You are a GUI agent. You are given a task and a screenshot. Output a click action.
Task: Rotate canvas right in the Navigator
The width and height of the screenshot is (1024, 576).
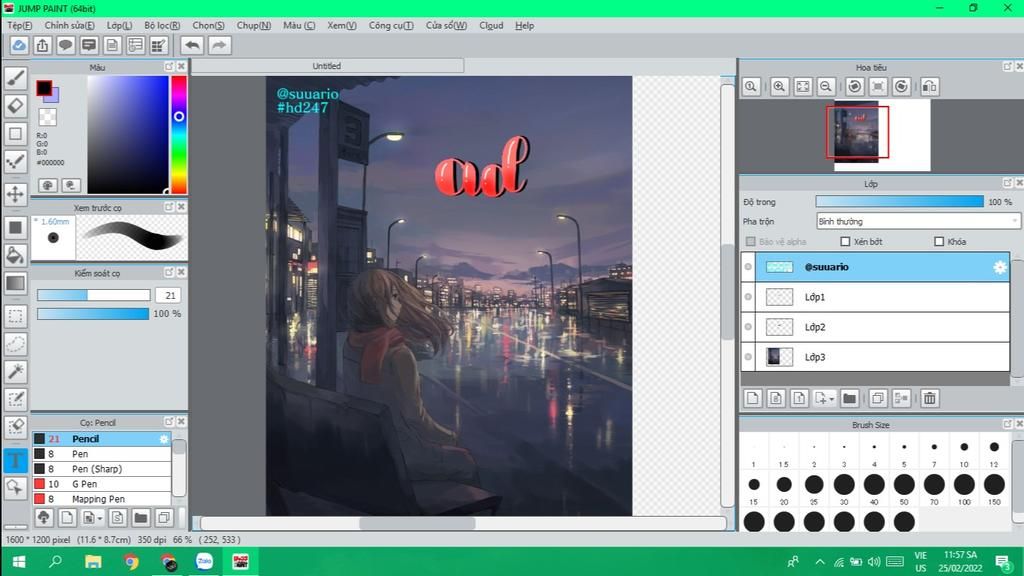pos(902,86)
